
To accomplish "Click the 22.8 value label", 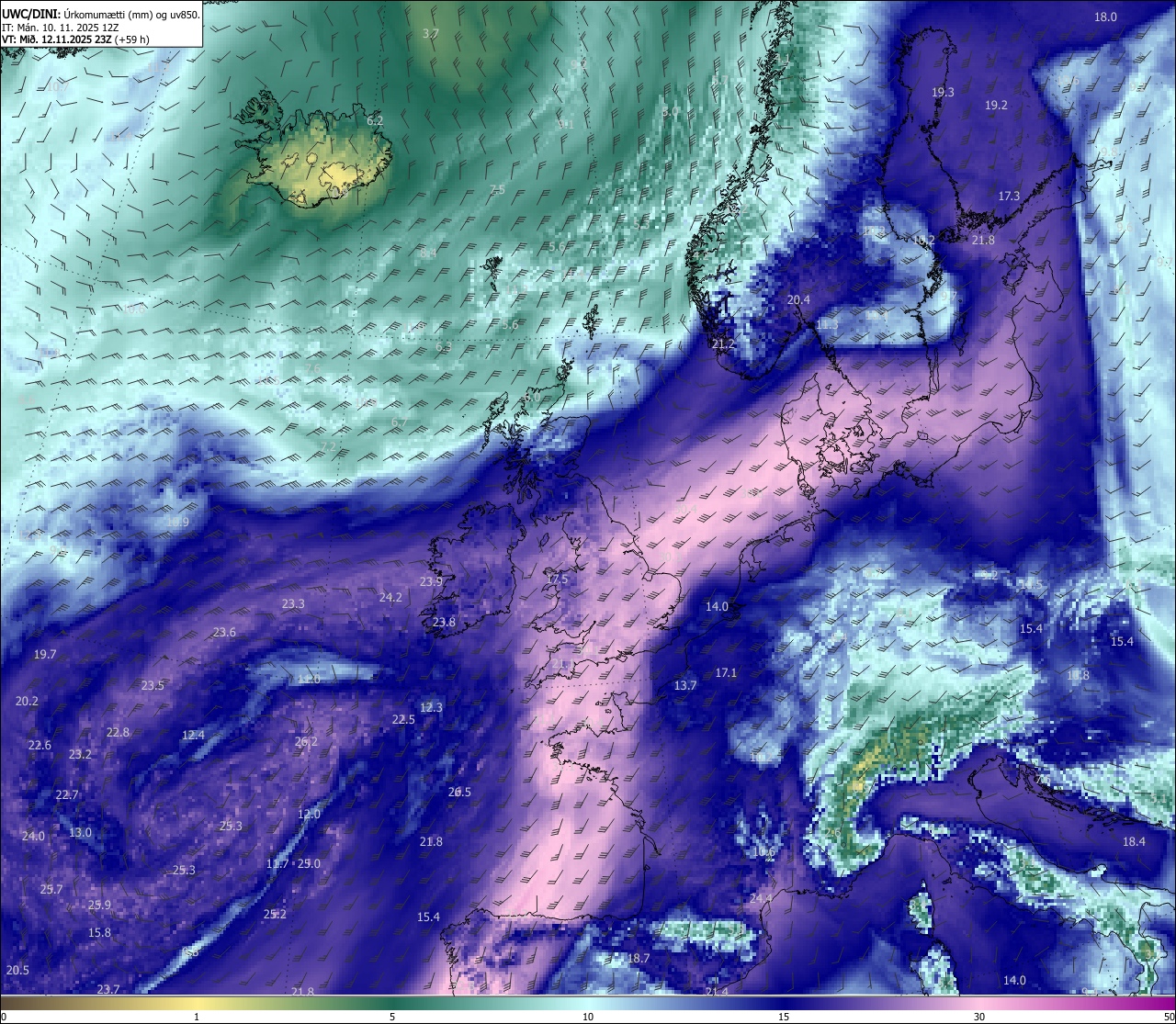I will 118,732.
